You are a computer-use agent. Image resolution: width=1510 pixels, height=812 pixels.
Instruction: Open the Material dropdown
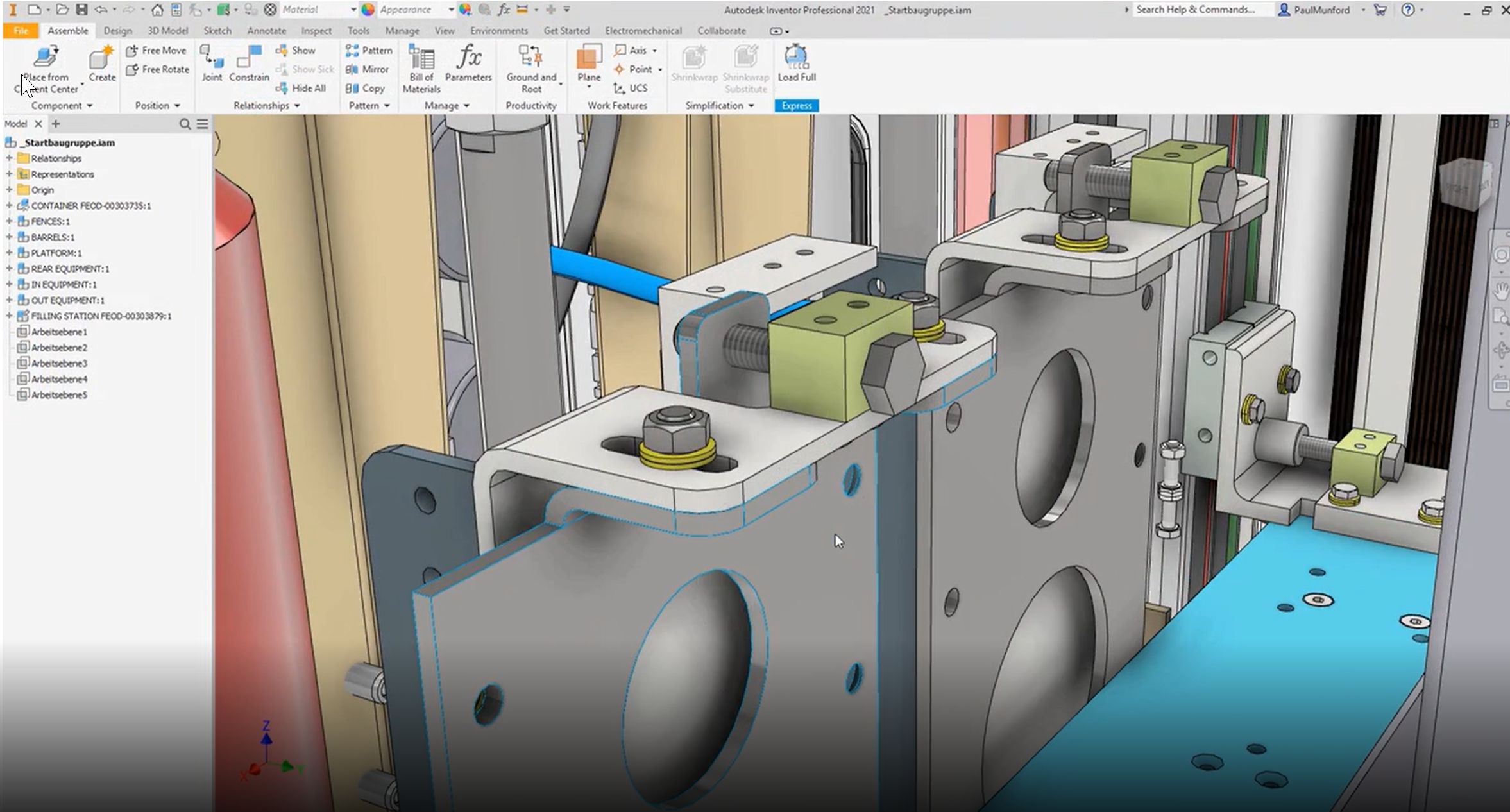(353, 10)
